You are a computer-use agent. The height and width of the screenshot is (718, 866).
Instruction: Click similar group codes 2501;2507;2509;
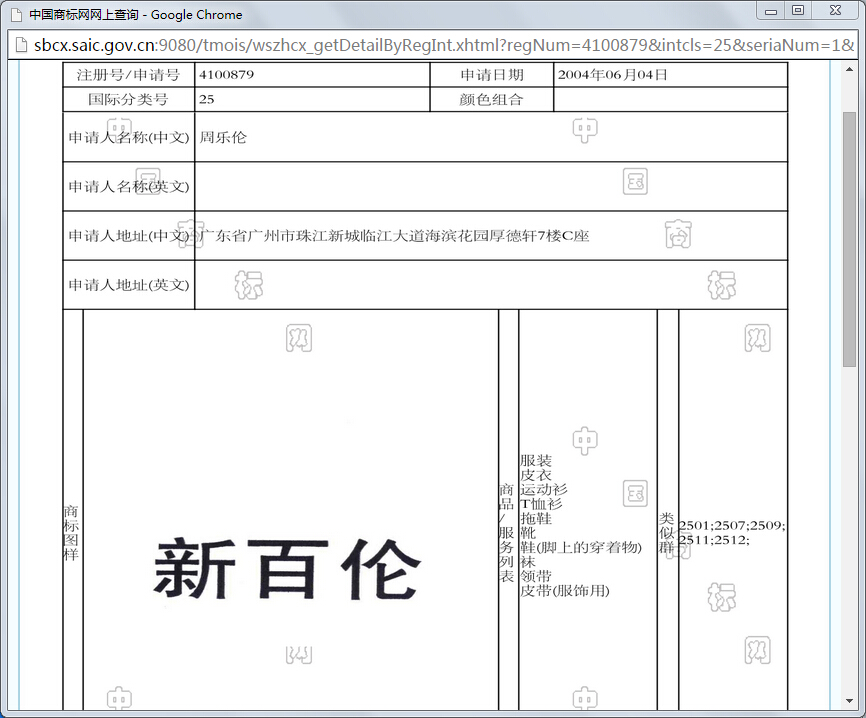pos(732,525)
